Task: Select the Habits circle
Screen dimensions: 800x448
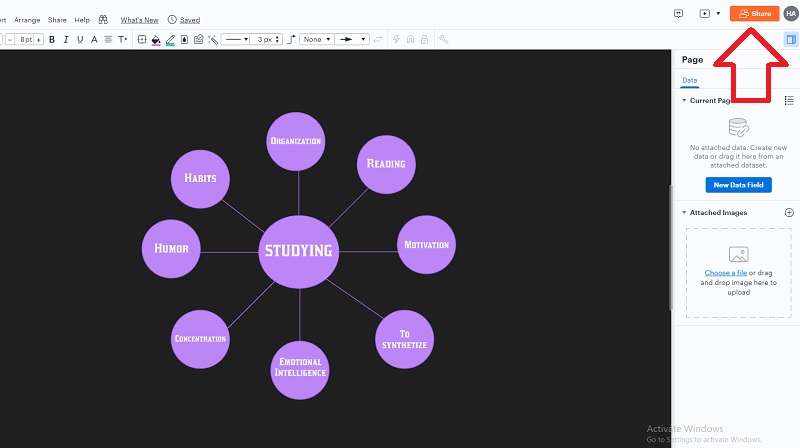Action: point(200,179)
